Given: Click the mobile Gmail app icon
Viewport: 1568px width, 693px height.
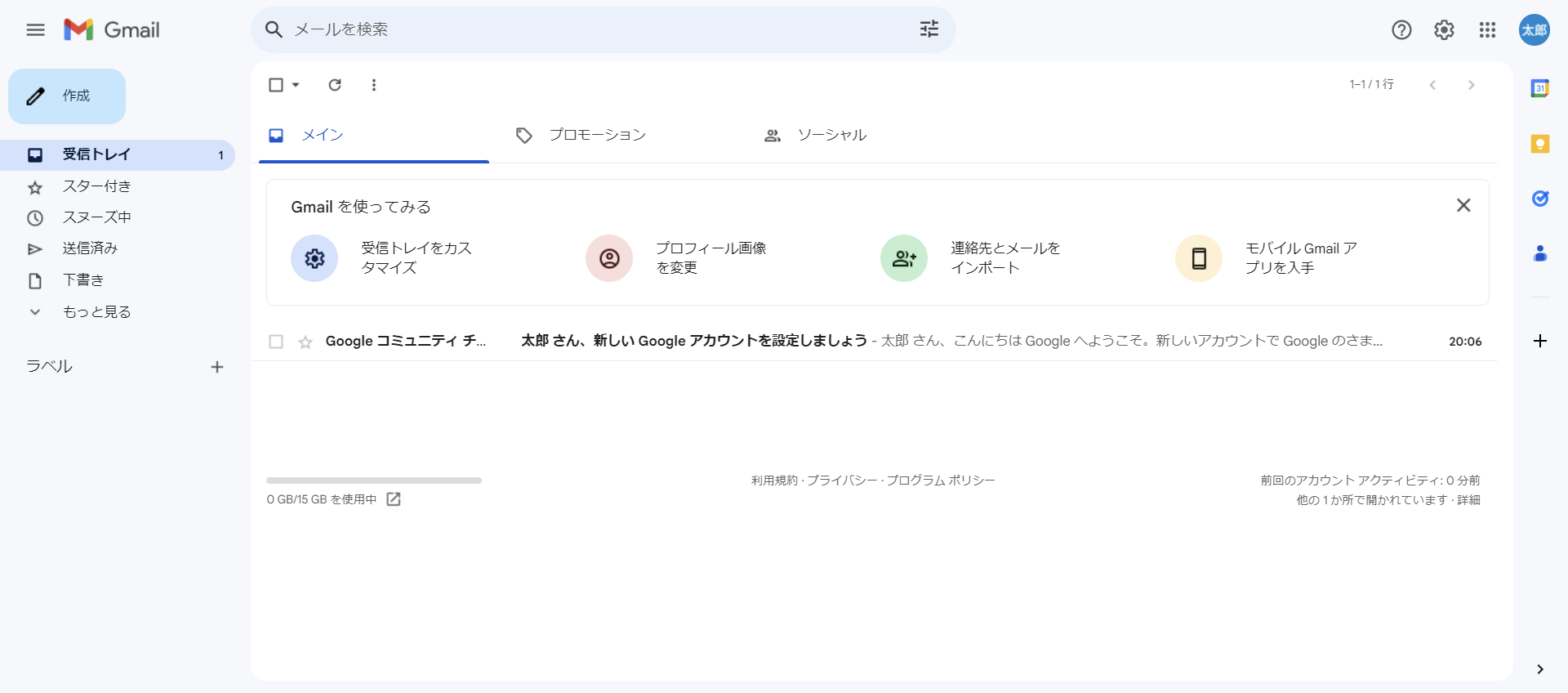Looking at the screenshot, I should tap(1199, 258).
